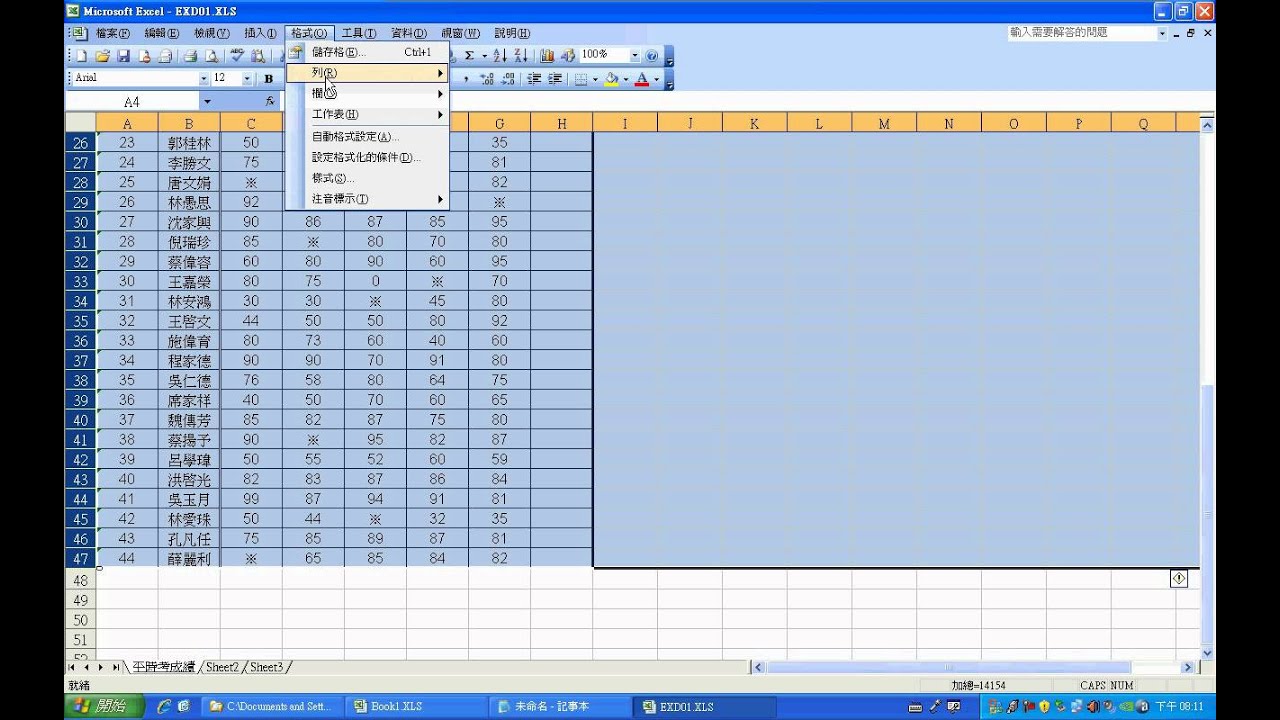
Task: Choose 儲存格(E)... from the Format menu
Action: 367,52
